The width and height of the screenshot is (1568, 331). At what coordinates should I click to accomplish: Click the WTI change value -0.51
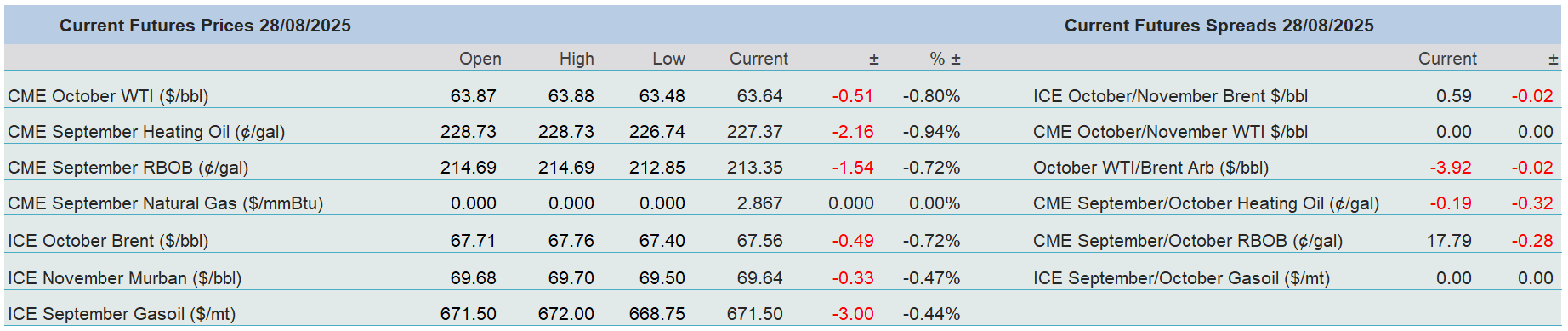[x=852, y=96]
